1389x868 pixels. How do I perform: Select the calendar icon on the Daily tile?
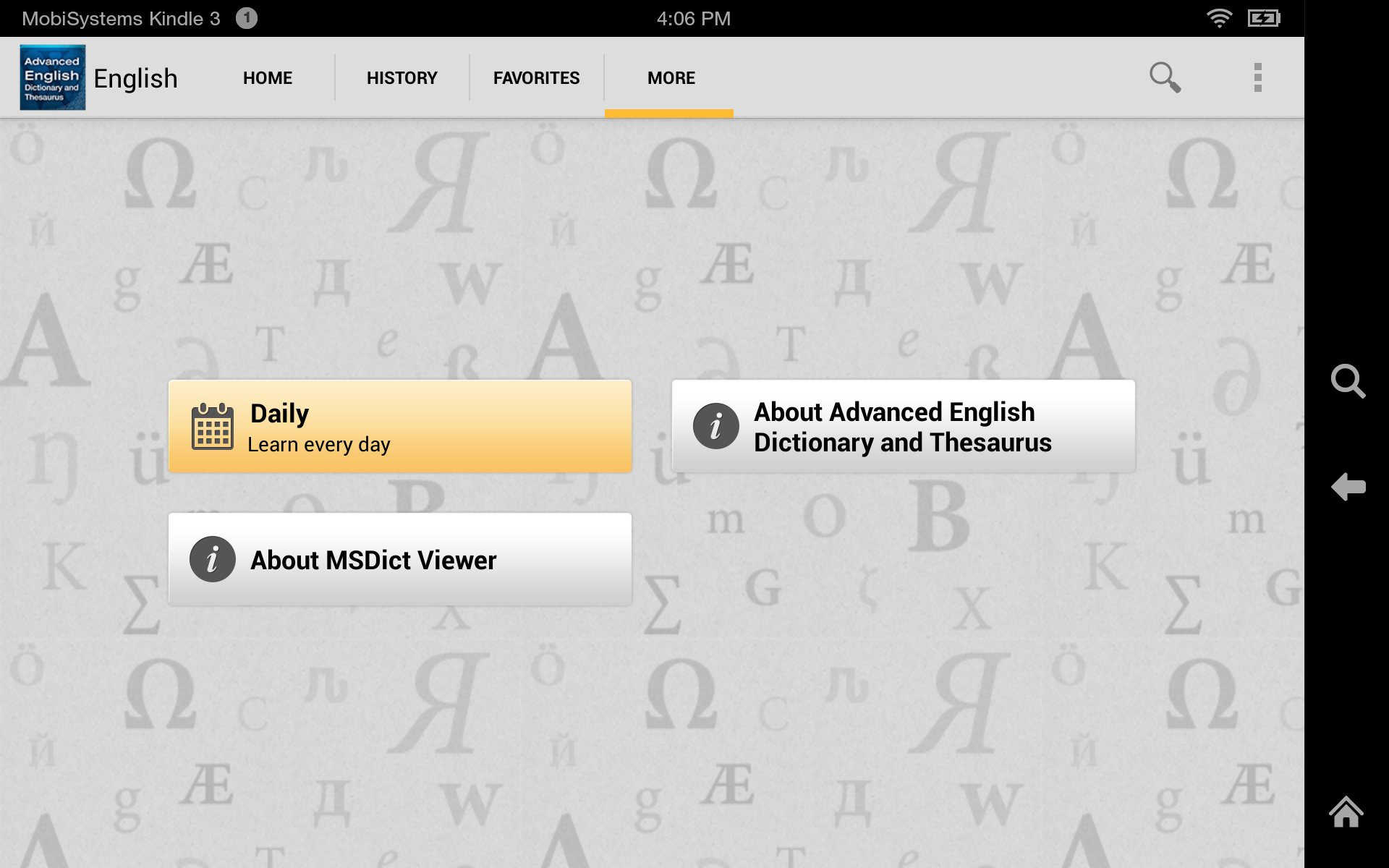click(x=212, y=426)
